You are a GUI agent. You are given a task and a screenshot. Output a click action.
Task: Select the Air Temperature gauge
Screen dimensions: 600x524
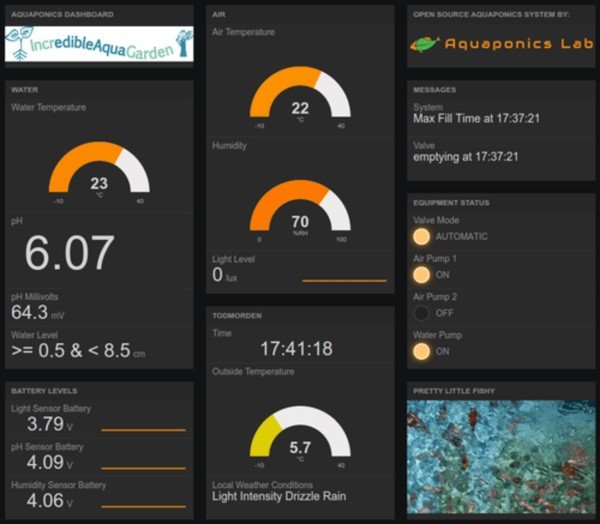pyautogui.click(x=300, y=95)
